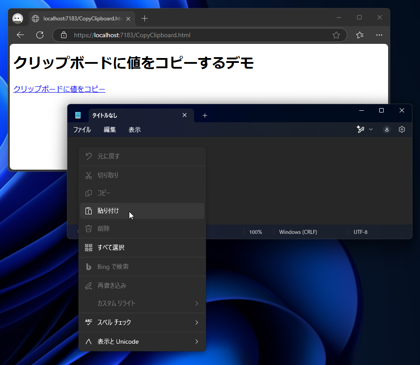
Task: Expand the Copilot dropdown chevron in Notepad
Action: [371, 129]
